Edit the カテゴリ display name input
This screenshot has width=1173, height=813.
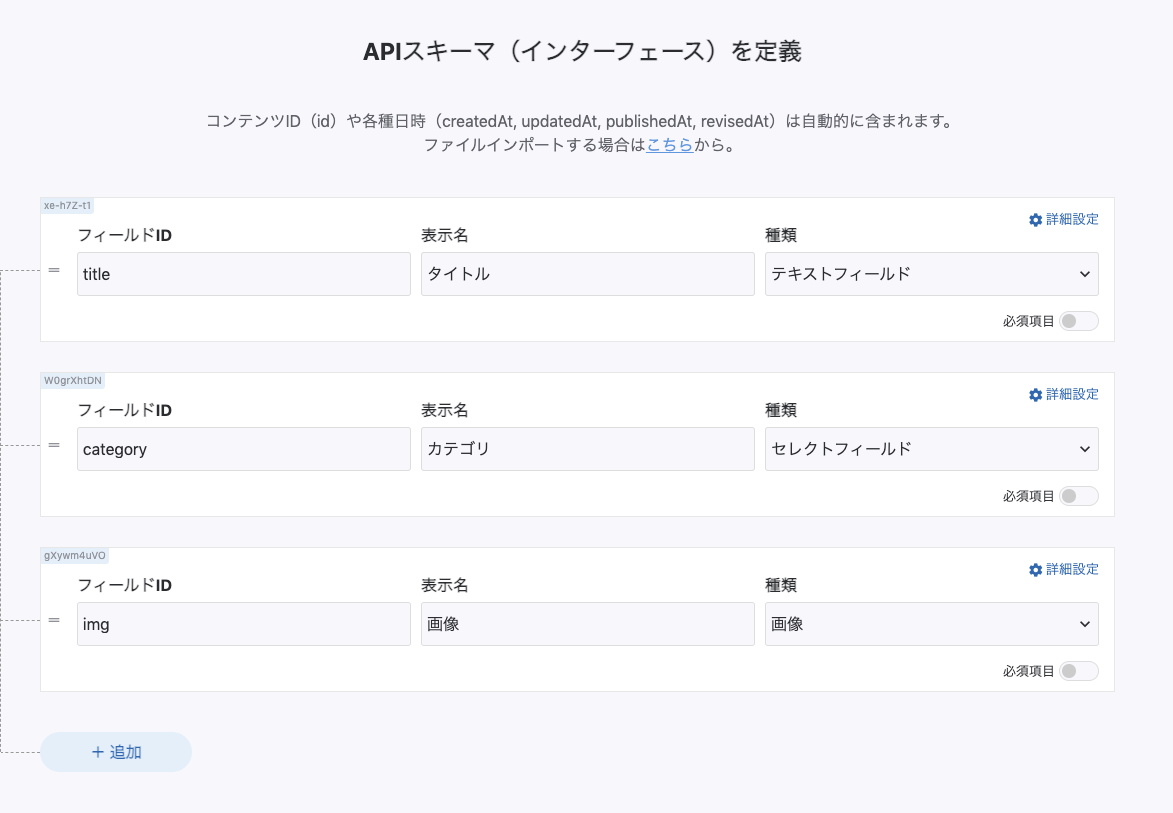pyautogui.click(x=587, y=449)
